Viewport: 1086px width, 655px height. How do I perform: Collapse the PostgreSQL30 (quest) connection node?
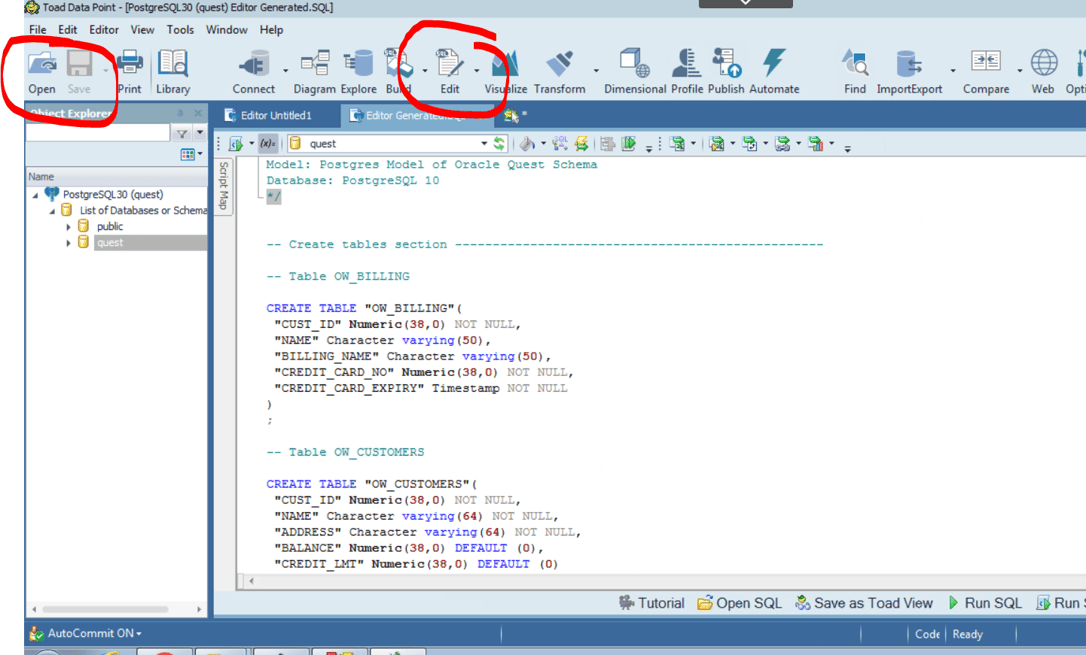(35, 195)
